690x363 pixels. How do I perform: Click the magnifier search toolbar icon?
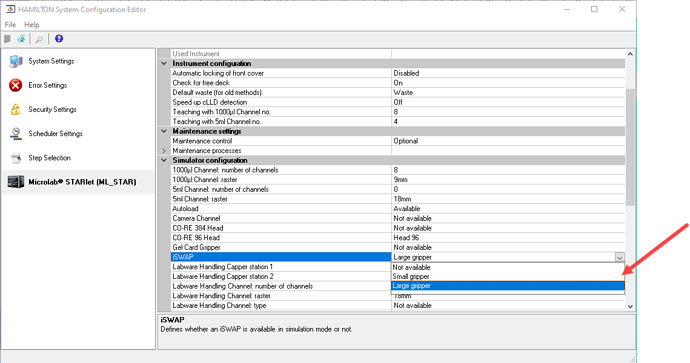coord(39,39)
